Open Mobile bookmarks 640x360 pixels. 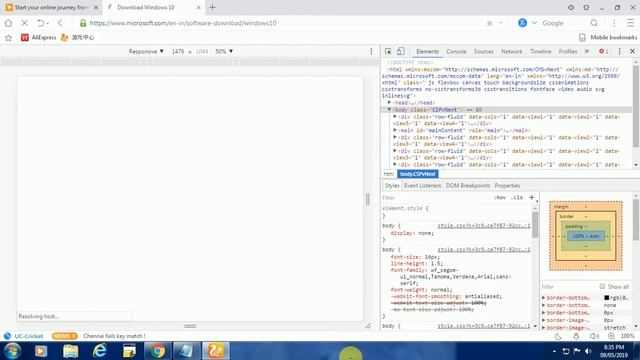(608, 38)
